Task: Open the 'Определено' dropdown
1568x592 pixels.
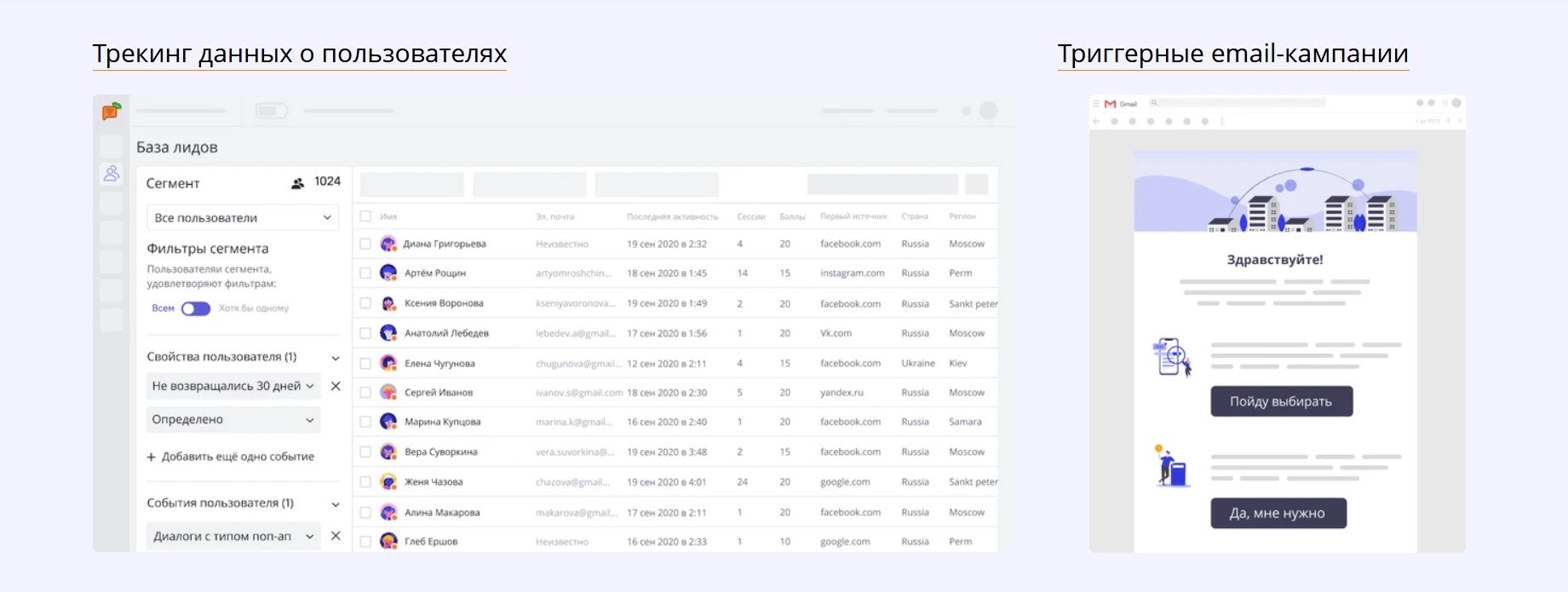Action: tap(233, 420)
